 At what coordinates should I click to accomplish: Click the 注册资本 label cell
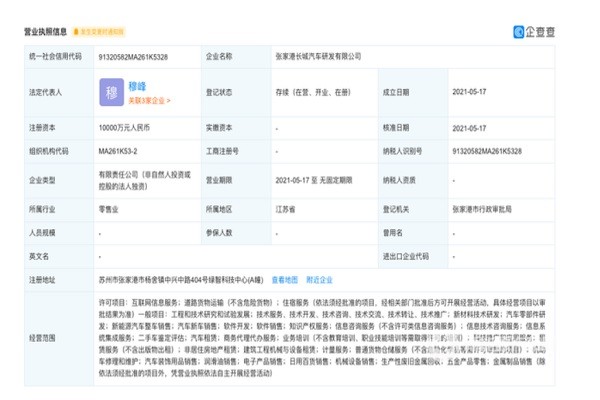click(59, 128)
